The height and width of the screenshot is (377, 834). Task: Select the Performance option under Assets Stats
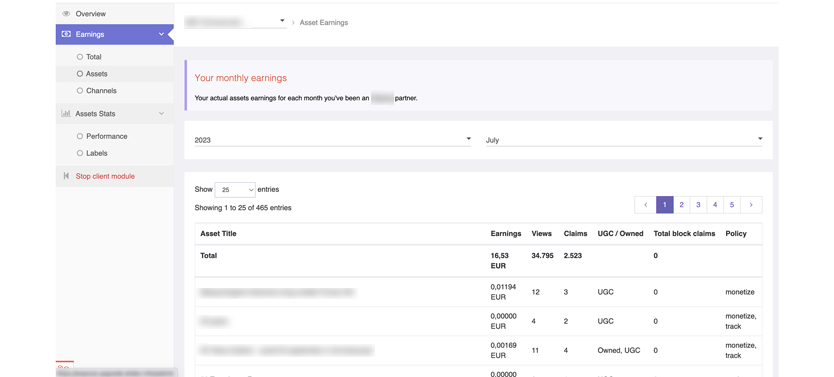(102, 136)
